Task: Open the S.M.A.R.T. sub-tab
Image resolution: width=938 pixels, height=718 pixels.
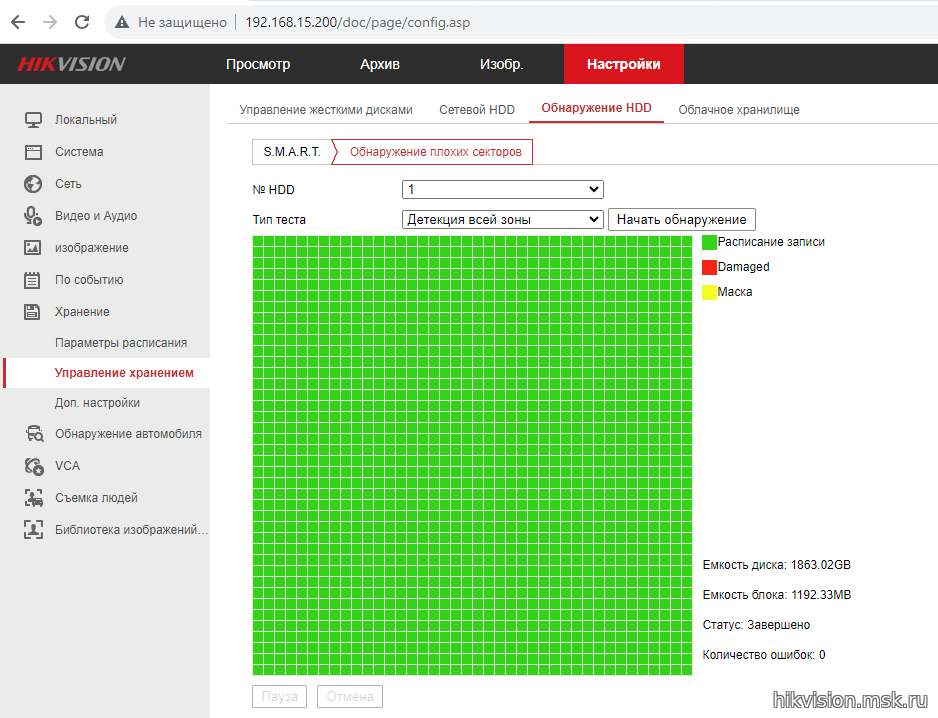Action: coord(292,152)
